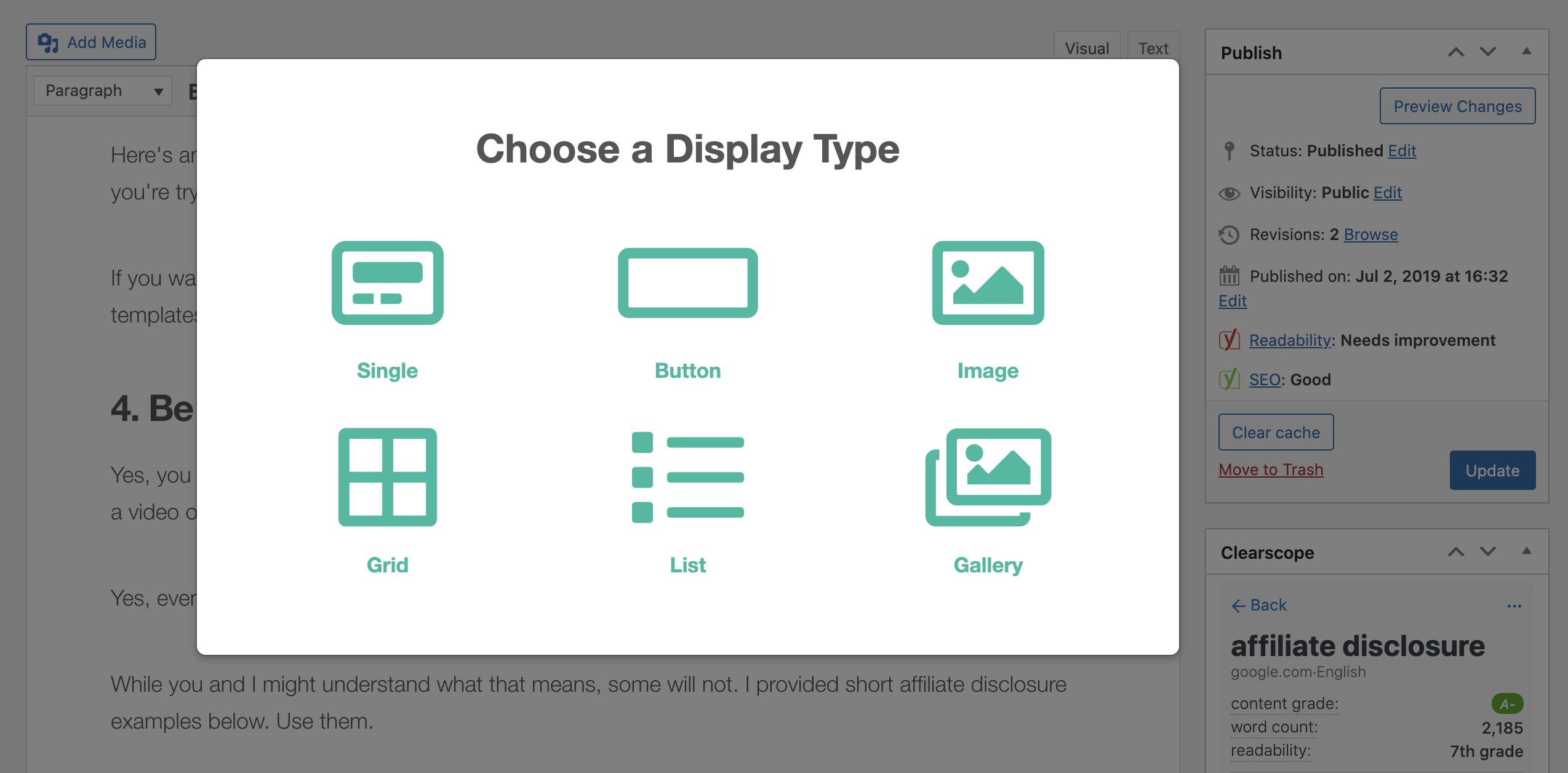Choose the Button display type icon
1568x773 pixels.
[x=687, y=282]
